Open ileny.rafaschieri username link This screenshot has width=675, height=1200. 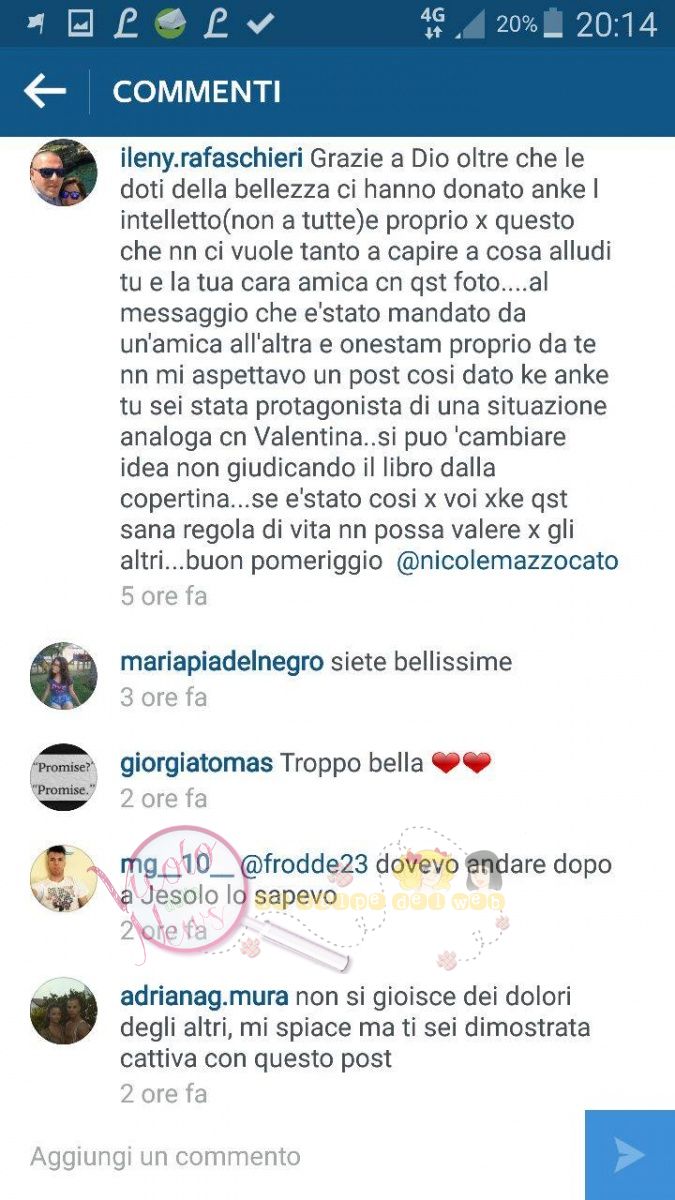click(211, 159)
